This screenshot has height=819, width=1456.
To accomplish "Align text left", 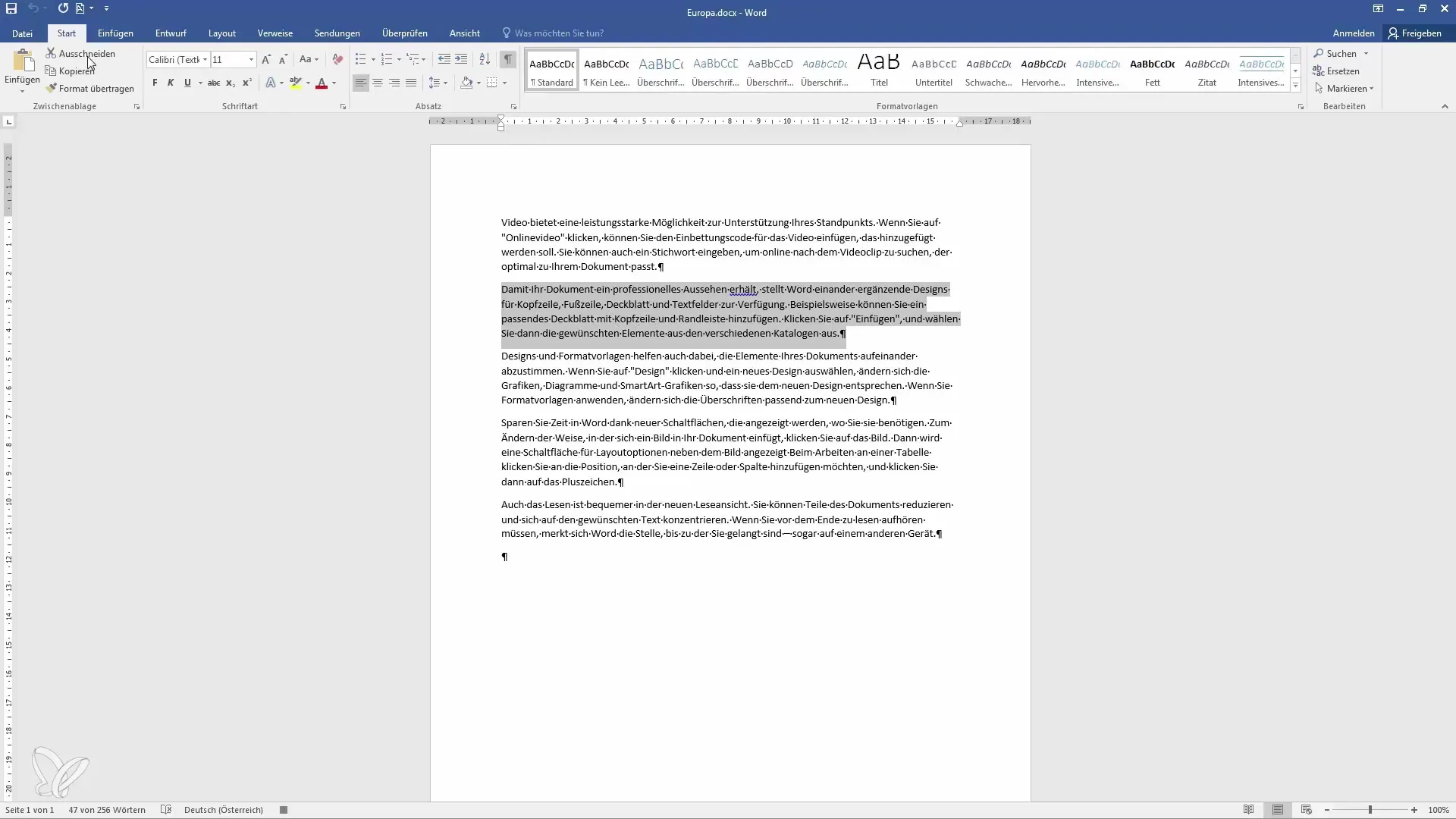I will click(x=361, y=83).
